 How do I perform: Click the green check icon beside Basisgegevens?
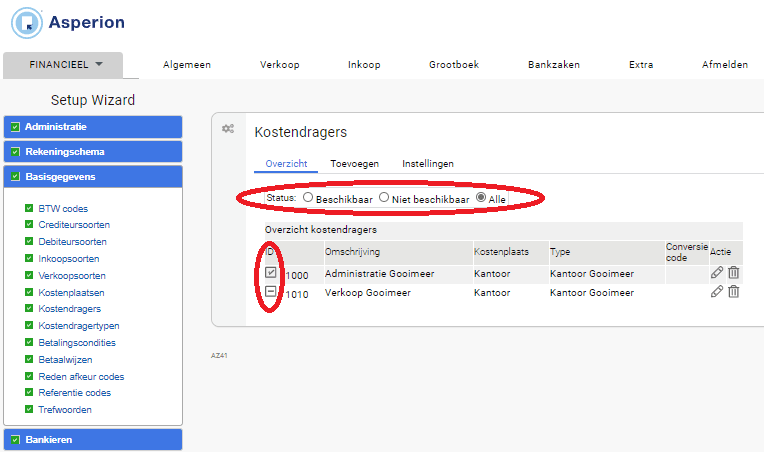16,176
